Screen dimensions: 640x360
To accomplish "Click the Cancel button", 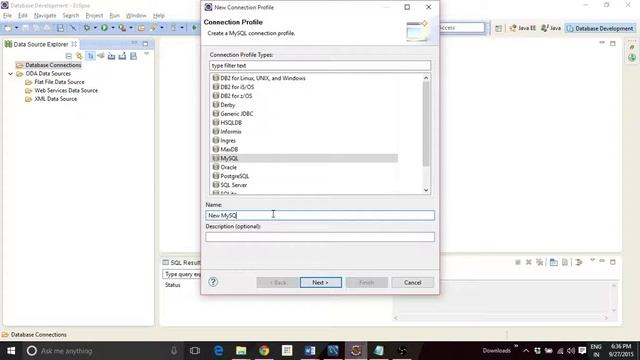I will (412, 282).
